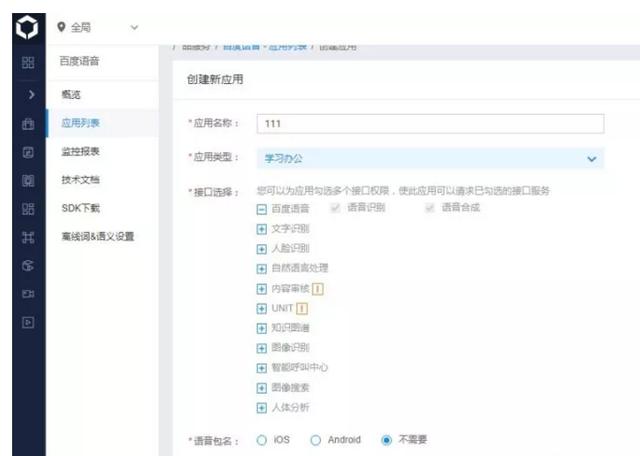Click the UNIT label in interface tree
This screenshot has height=456, width=640.
coord(282,308)
